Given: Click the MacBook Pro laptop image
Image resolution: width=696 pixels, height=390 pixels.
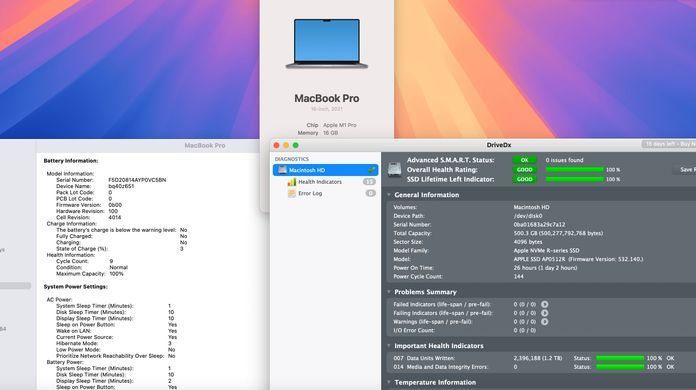Looking at the screenshot, I should pos(327,43).
